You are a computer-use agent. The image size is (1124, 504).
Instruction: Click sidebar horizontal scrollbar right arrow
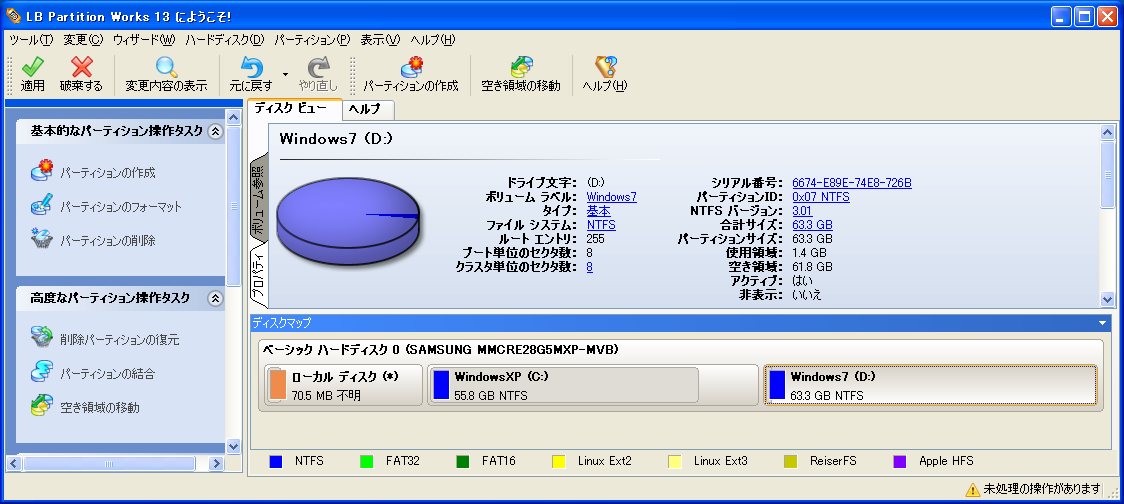pyautogui.click(x=216, y=464)
